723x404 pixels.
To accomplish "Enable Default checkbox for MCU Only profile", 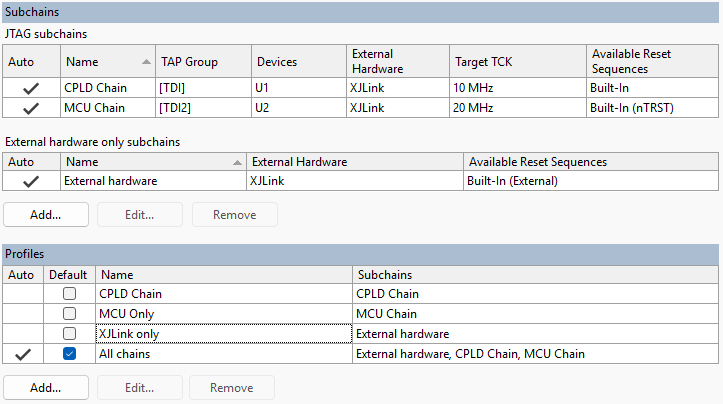I will pyautogui.click(x=69, y=314).
